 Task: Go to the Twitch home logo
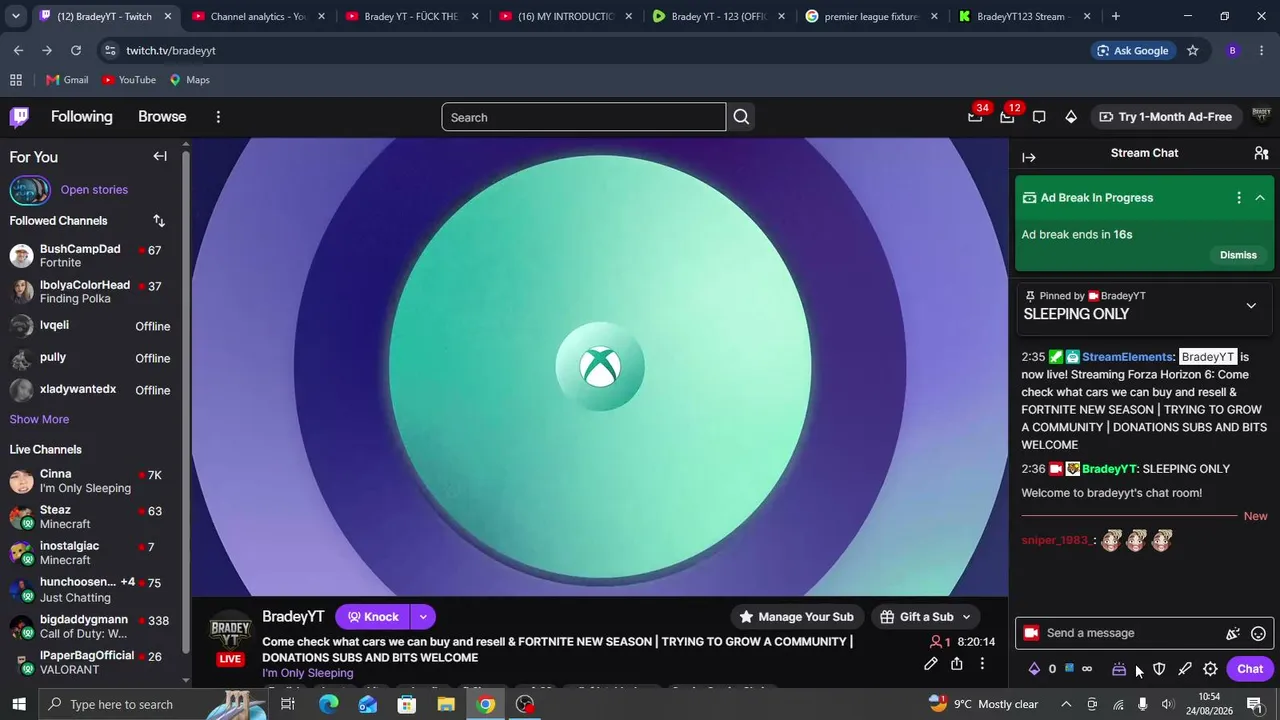(x=19, y=117)
